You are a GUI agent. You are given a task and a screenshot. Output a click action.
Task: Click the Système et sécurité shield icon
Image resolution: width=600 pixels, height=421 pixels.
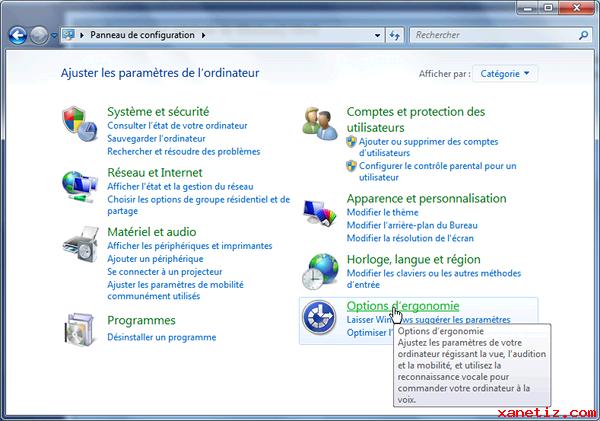(x=80, y=124)
